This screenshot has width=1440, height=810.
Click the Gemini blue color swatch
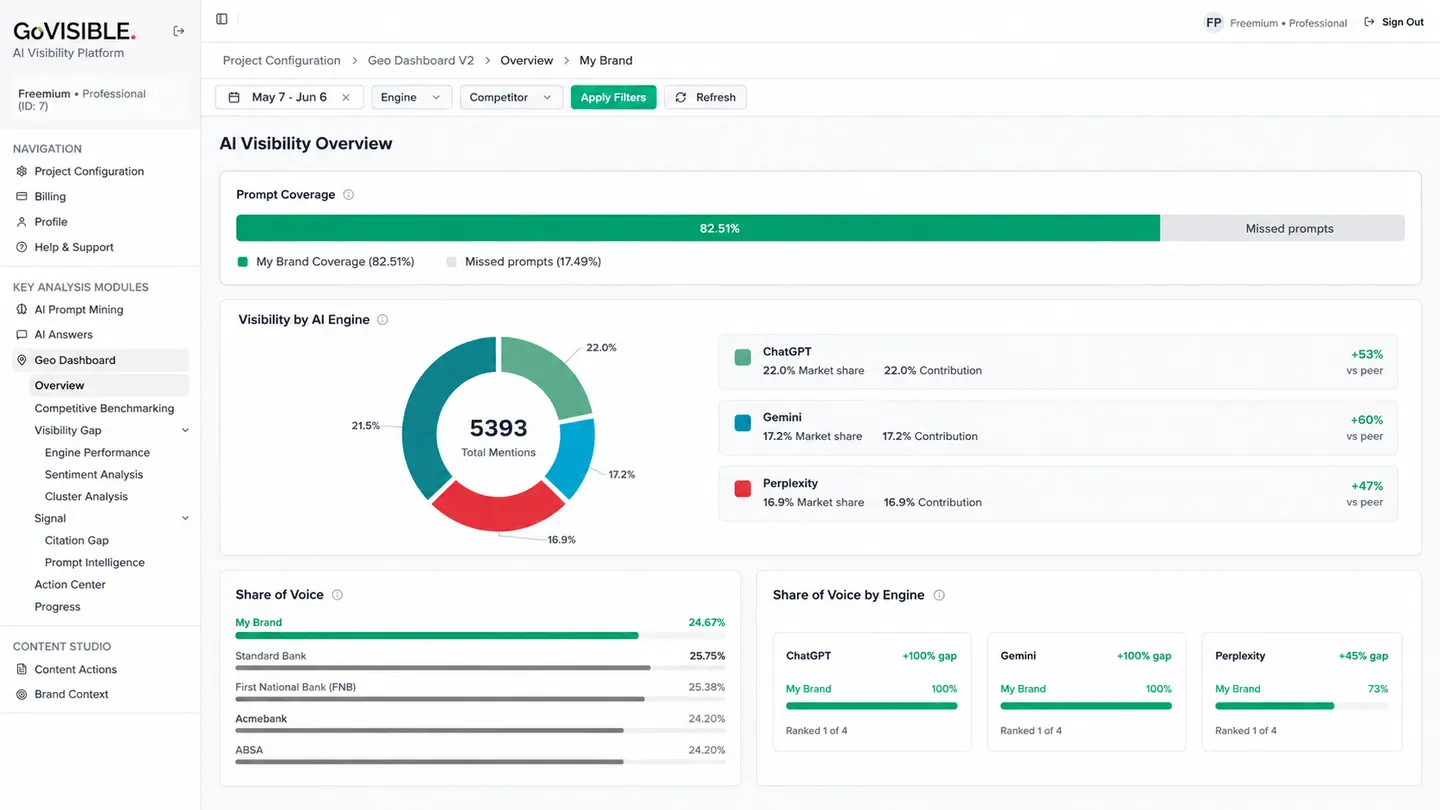(x=742, y=423)
